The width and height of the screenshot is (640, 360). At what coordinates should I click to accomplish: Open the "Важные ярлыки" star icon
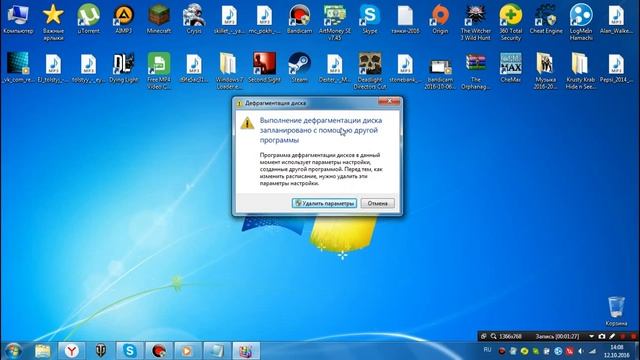tap(53, 21)
